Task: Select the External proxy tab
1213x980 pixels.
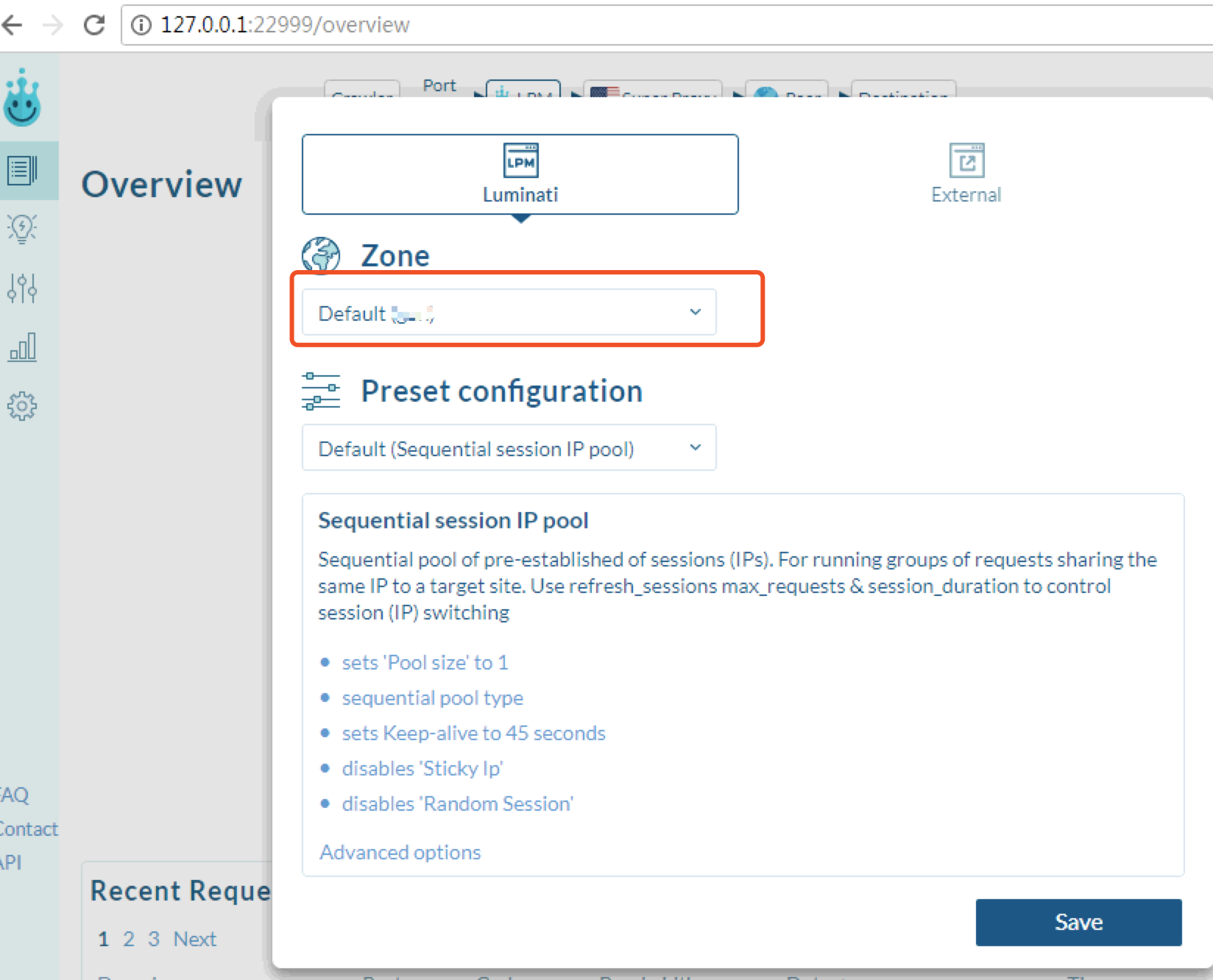Action: 966,174
